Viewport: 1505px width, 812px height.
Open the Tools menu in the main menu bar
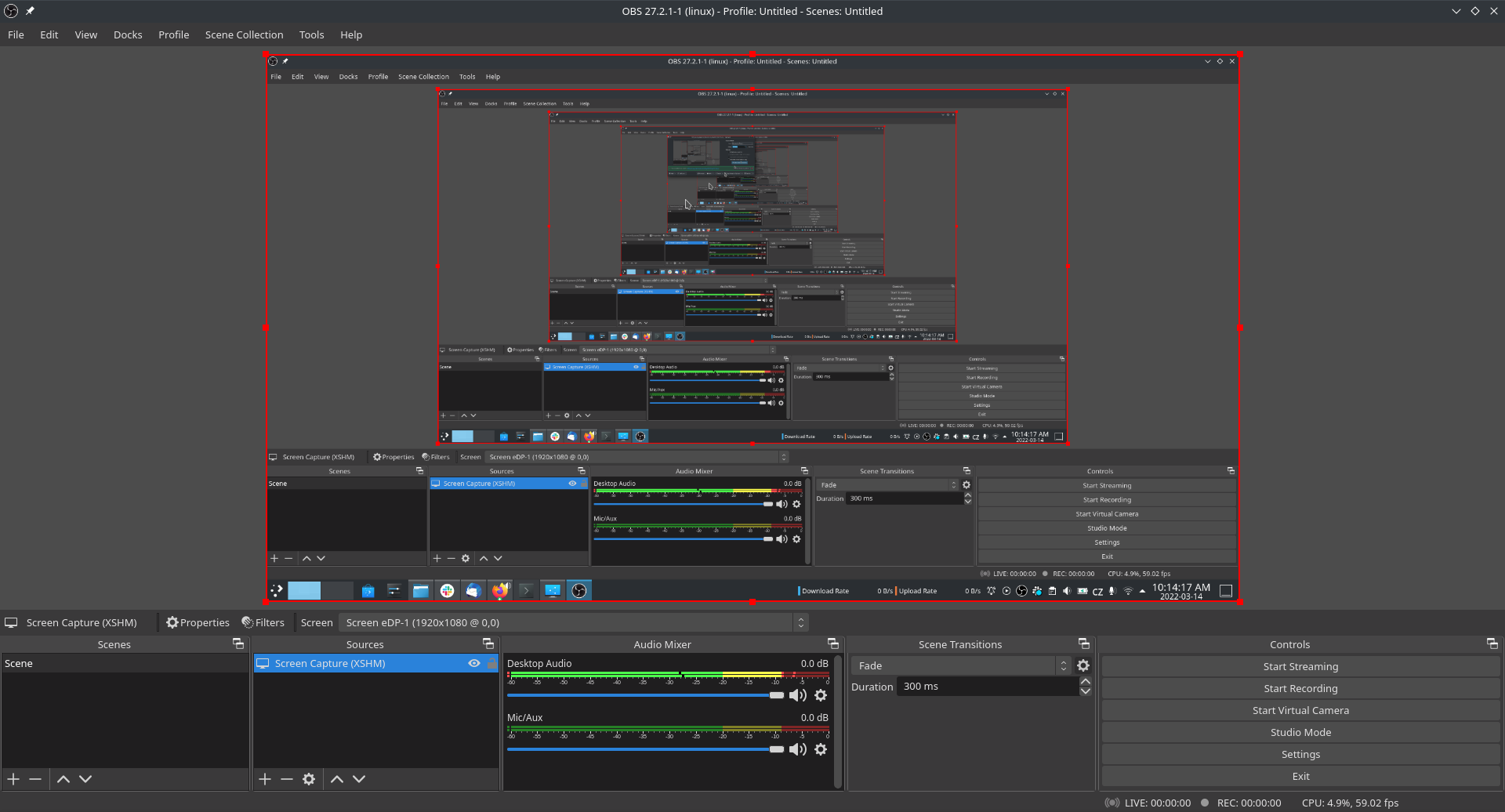click(x=311, y=34)
